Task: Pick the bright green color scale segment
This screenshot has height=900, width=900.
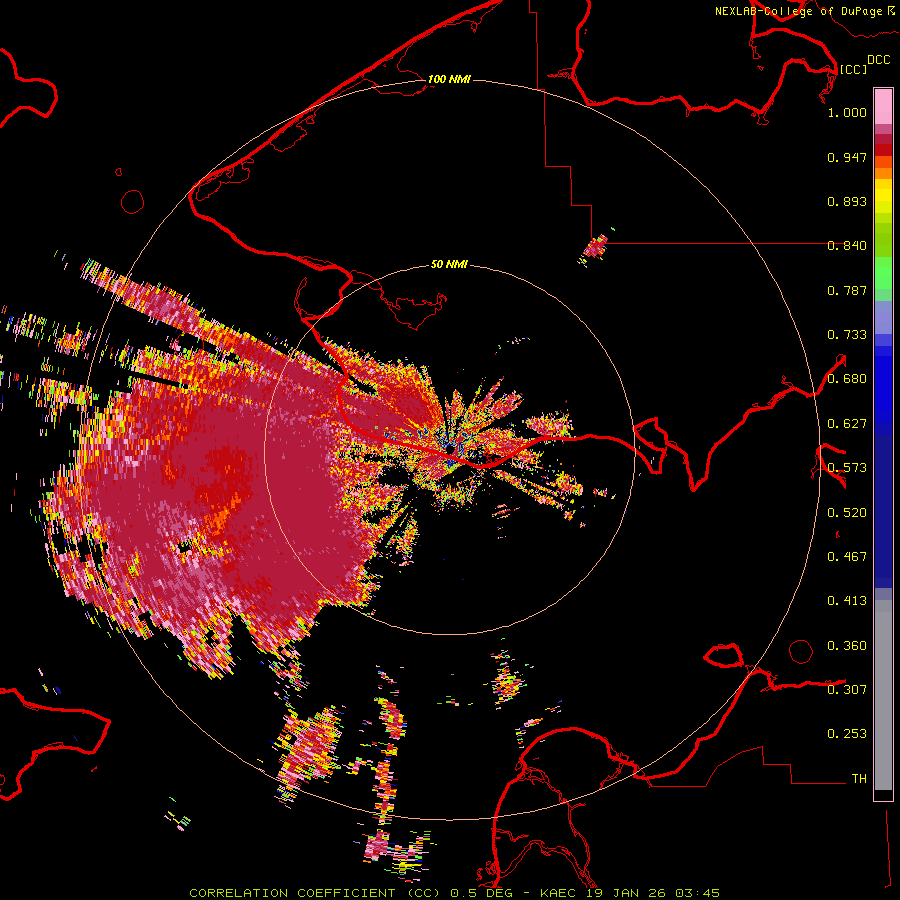Action: pyautogui.click(x=883, y=273)
